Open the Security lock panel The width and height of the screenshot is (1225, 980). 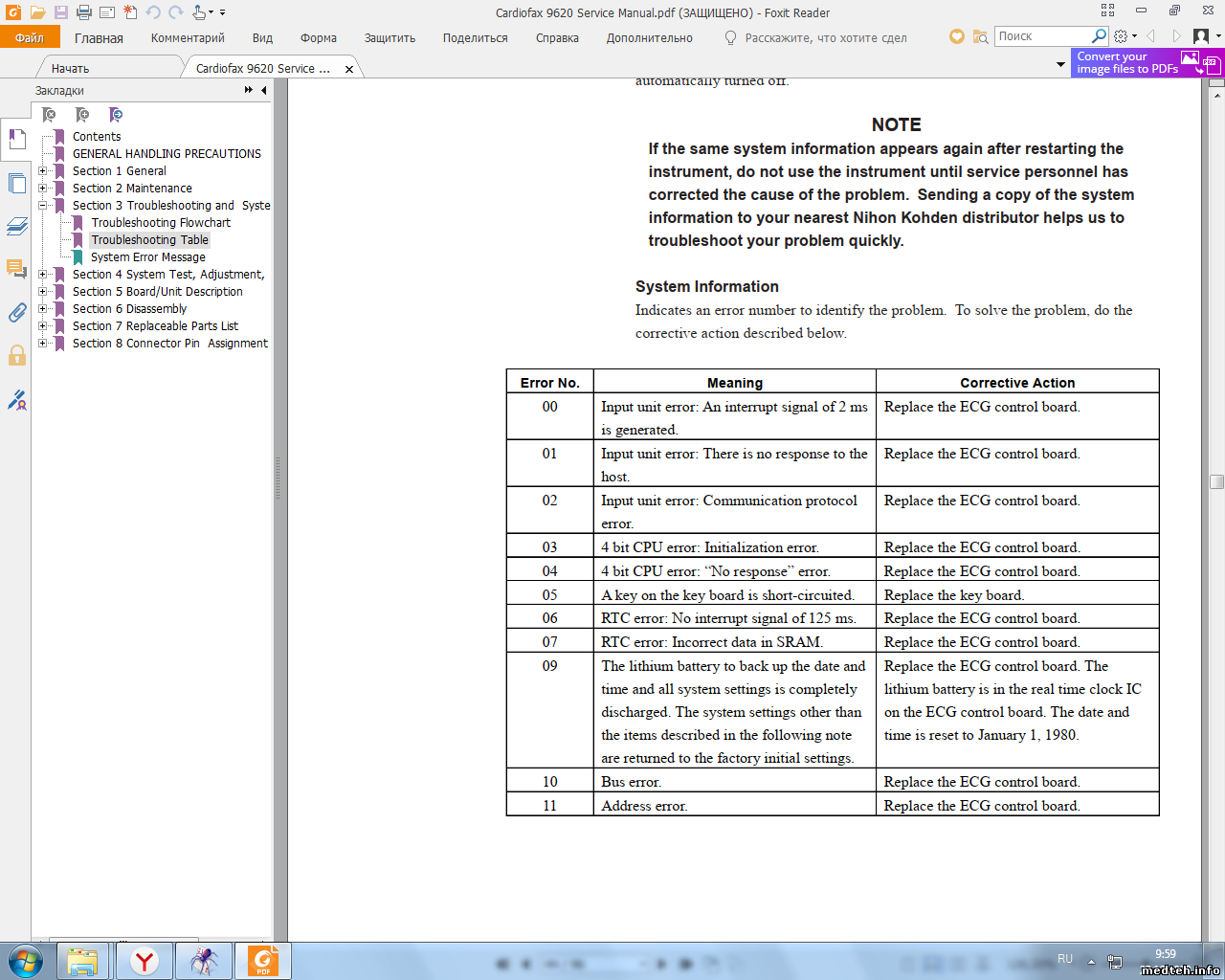[x=16, y=356]
